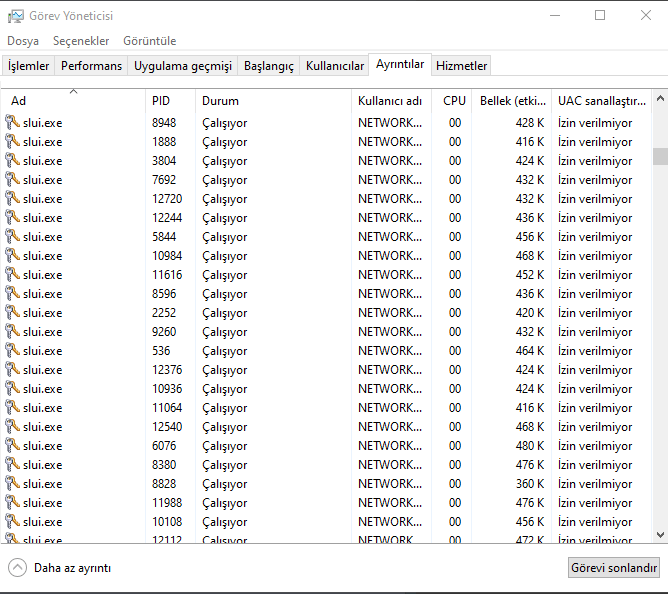
Task: Click the slui.exe icon for PID 11988
Action: 12,503
